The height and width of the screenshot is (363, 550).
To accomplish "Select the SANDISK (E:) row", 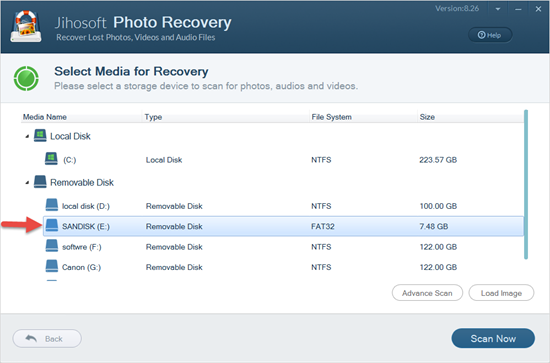I will click(283, 226).
